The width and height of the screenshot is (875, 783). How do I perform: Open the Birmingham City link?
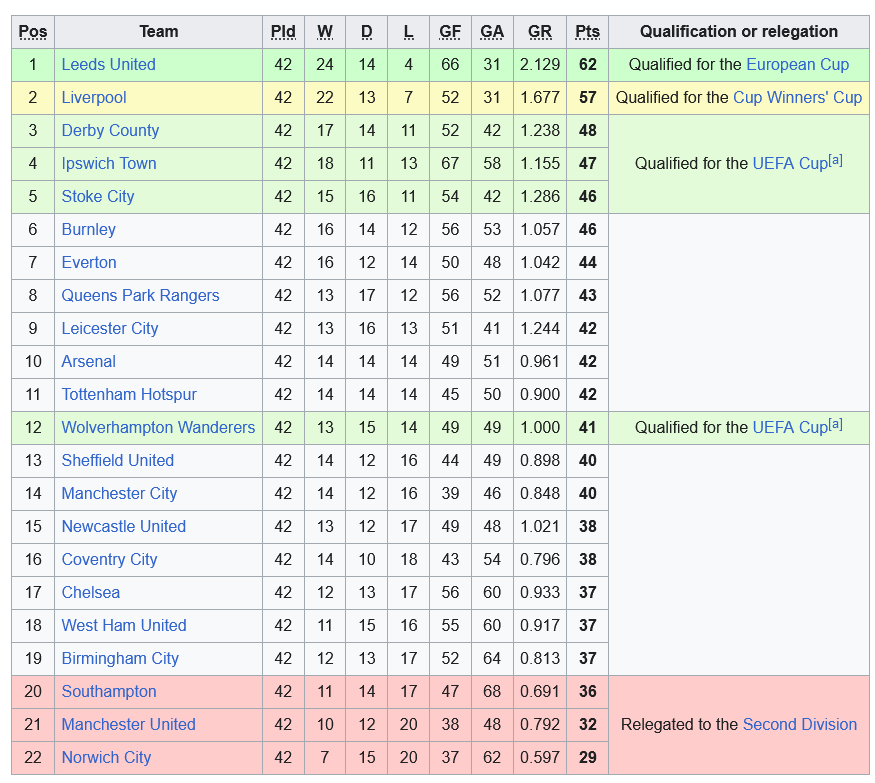(x=120, y=659)
